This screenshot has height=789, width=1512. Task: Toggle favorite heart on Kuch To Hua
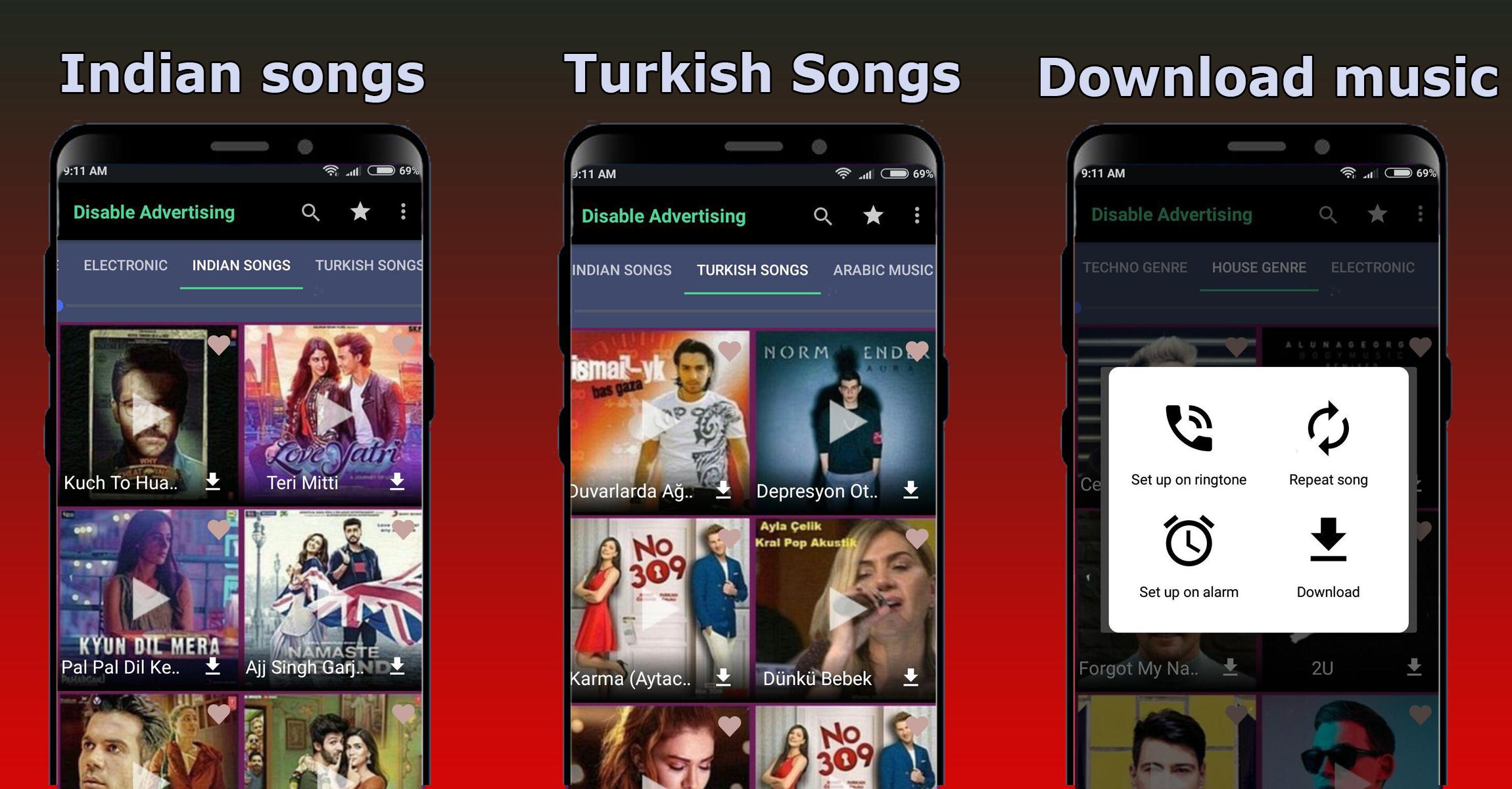(x=222, y=342)
